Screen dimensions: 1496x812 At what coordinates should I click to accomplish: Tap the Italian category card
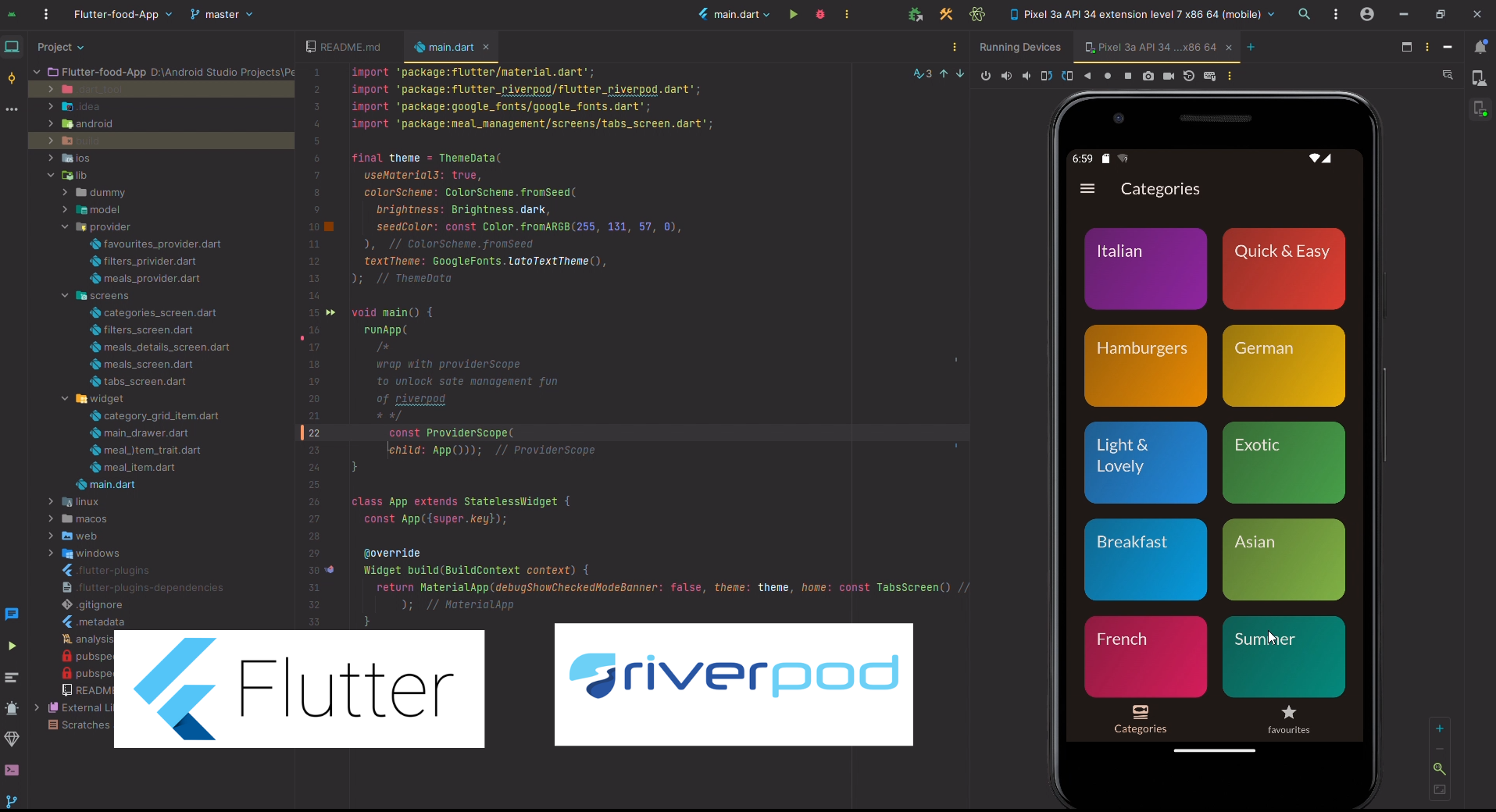1145,269
